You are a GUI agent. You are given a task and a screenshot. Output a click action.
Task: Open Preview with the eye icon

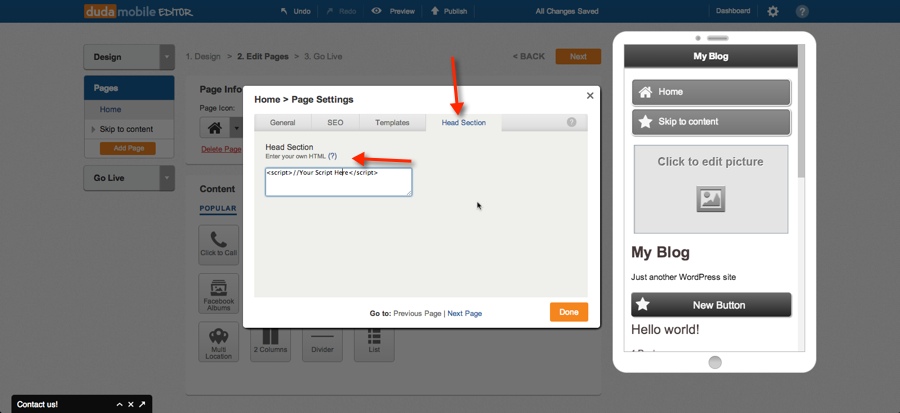[x=377, y=10]
